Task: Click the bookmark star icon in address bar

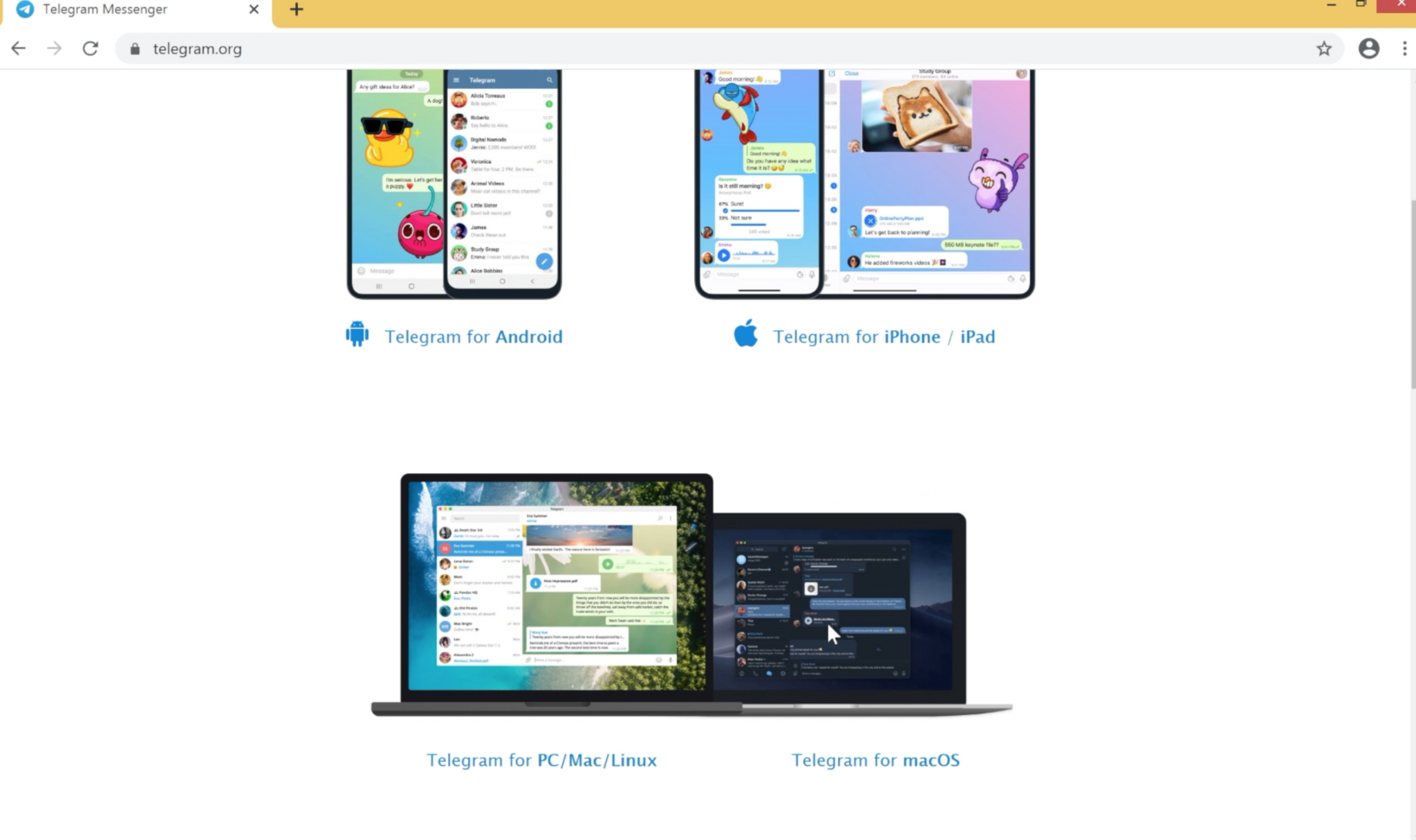Action: tap(1324, 48)
